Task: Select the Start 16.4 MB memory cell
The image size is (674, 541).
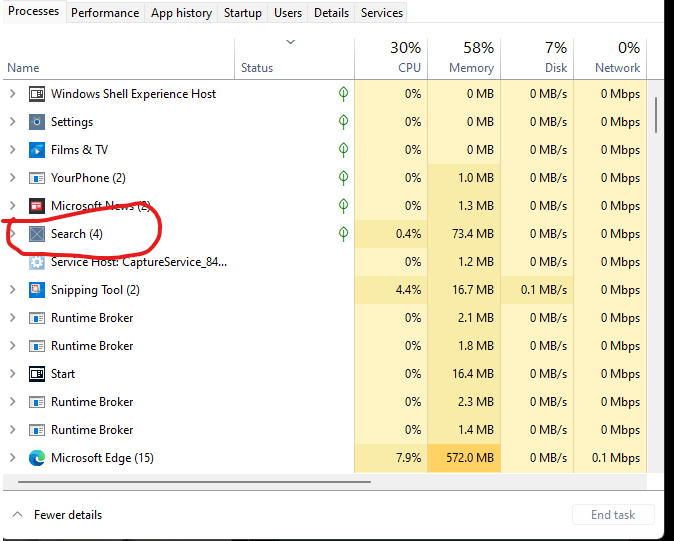Action: [464, 374]
